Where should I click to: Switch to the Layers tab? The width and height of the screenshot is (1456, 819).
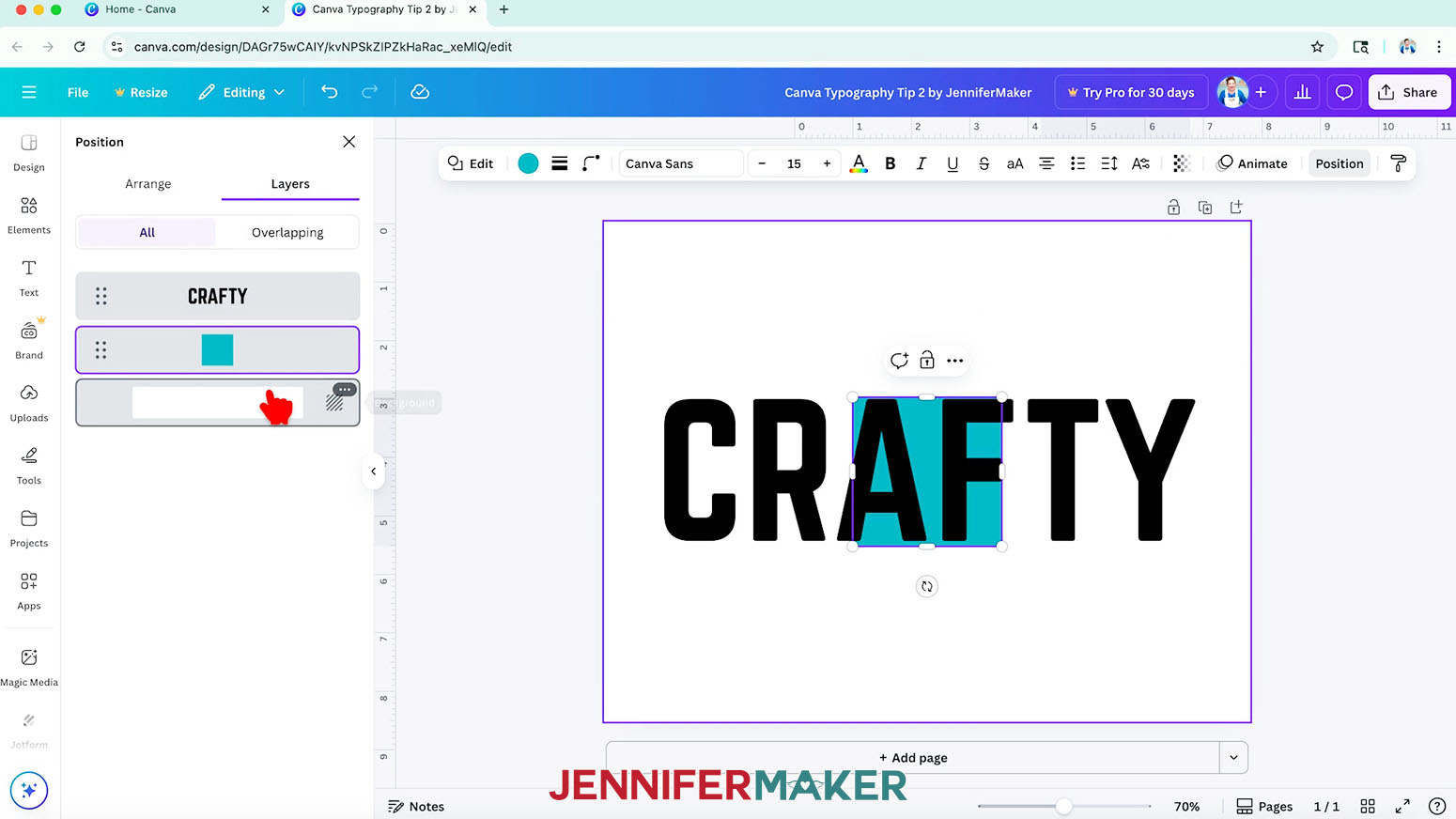coord(290,184)
